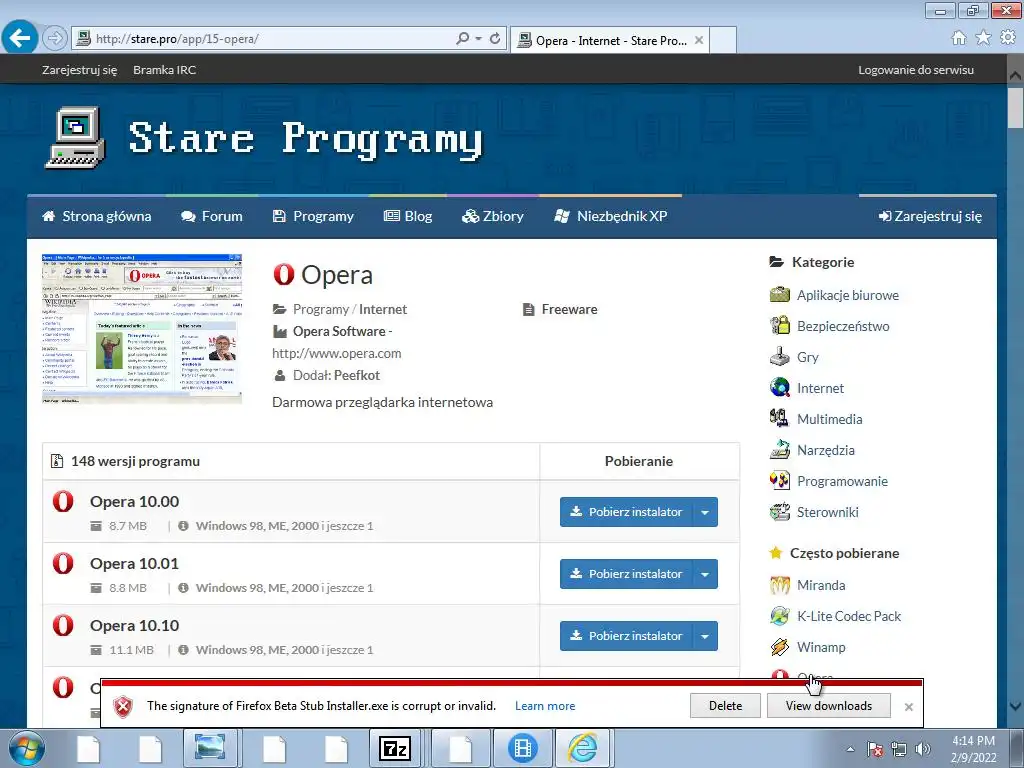Show hidden tray icons arrow
The width and height of the screenshot is (1024, 768).
[850, 749]
